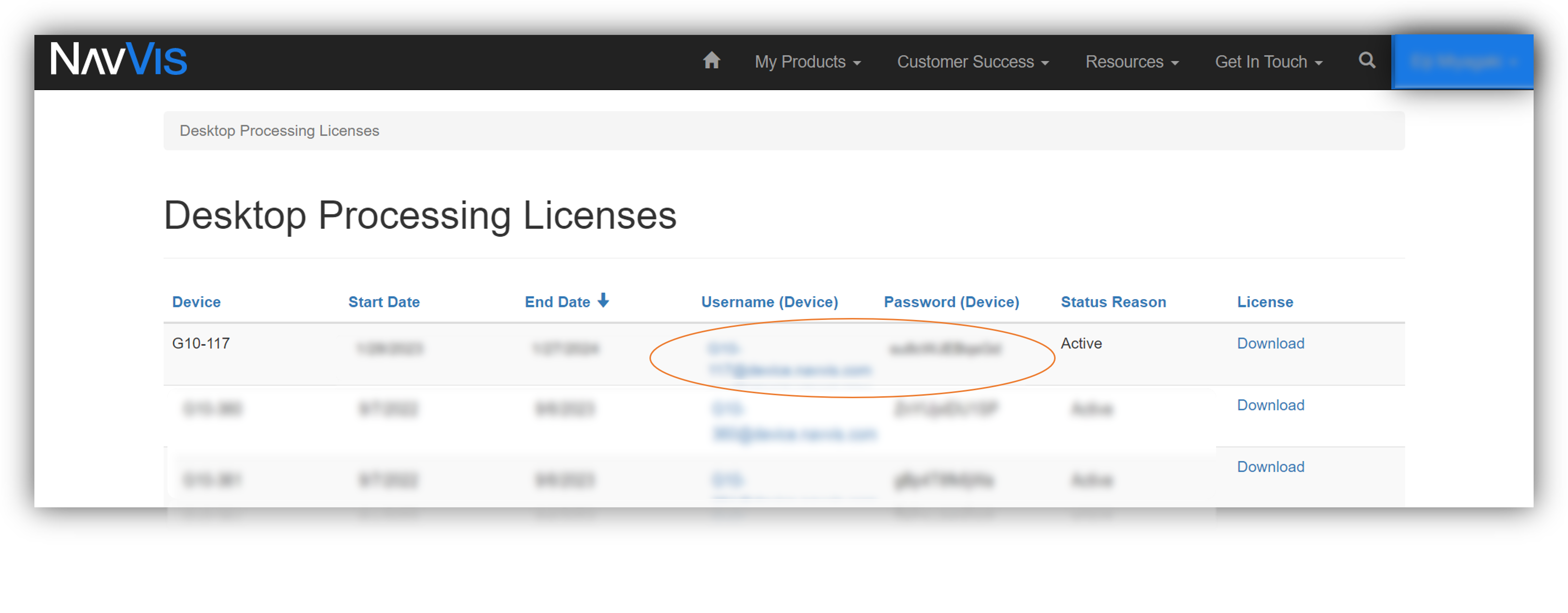
Task: Click the End Date sort arrow
Action: click(603, 300)
